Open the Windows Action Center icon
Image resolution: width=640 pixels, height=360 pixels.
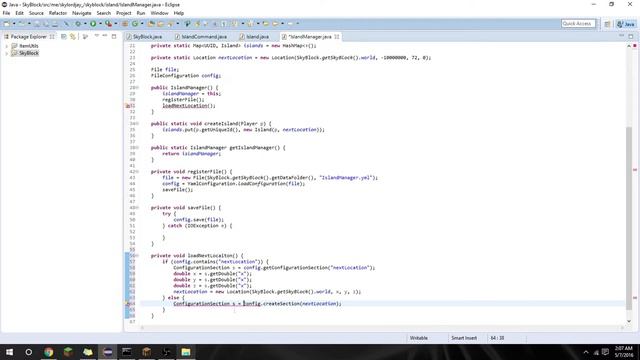click(605, 352)
